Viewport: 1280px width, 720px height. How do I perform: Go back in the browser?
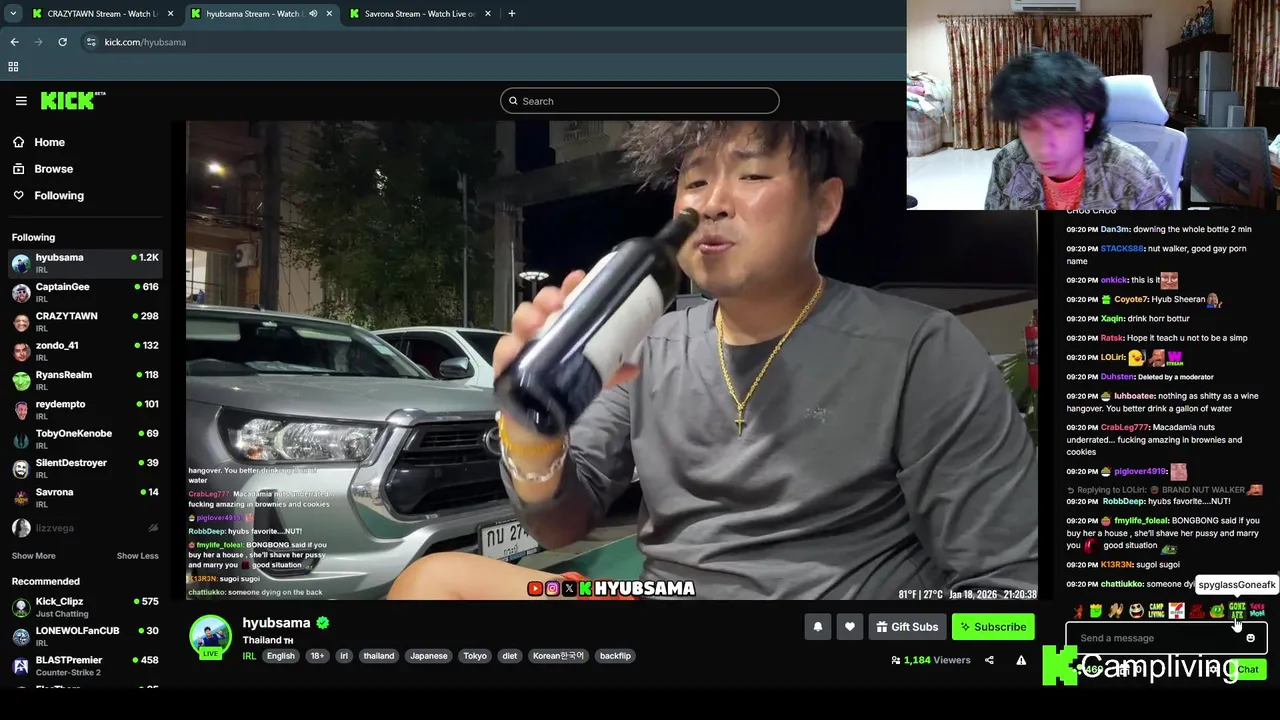point(14,42)
